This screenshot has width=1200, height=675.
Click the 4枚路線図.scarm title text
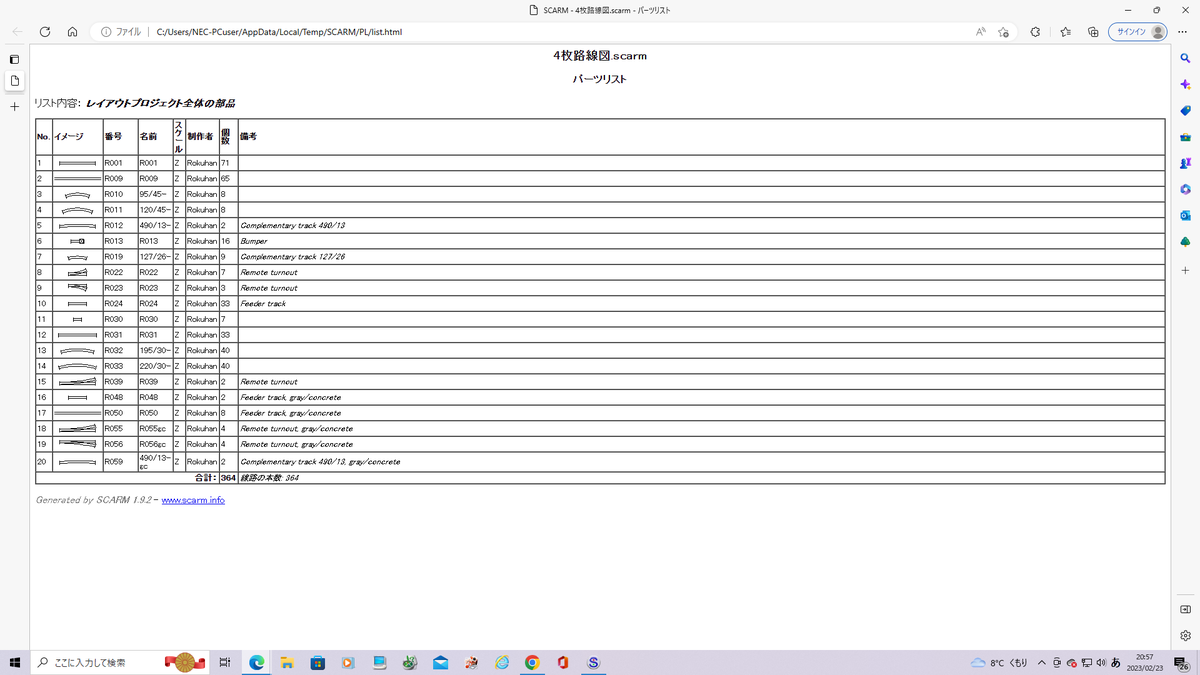point(600,56)
